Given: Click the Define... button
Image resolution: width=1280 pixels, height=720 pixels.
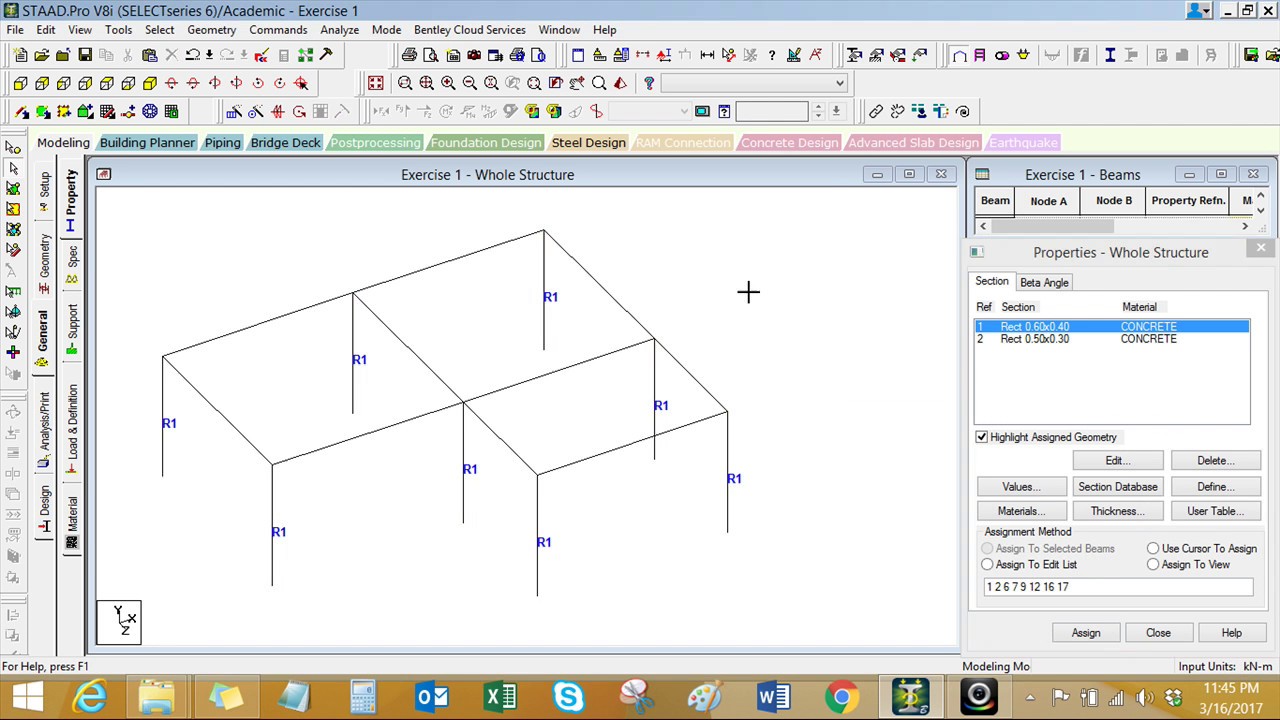Looking at the screenshot, I should click(x=1215, y=487).
